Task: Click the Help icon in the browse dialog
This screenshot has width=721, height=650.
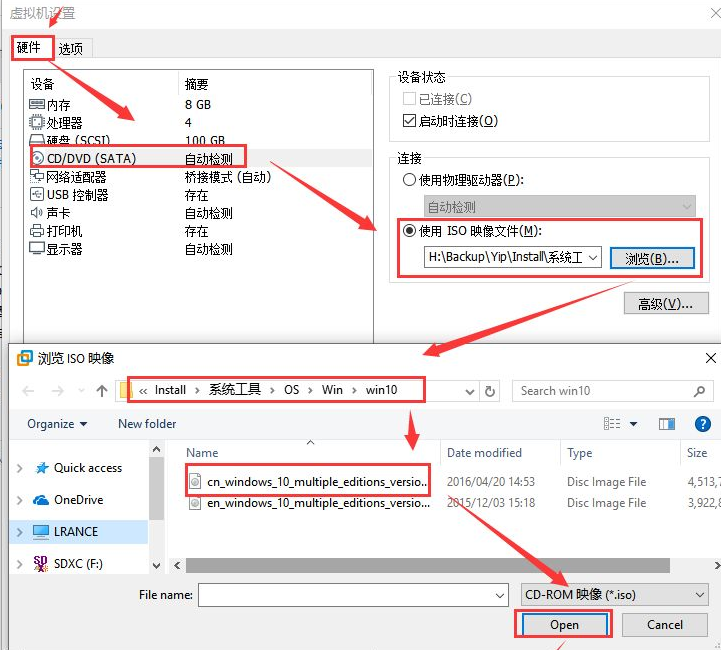Action: tap(702, 424)
